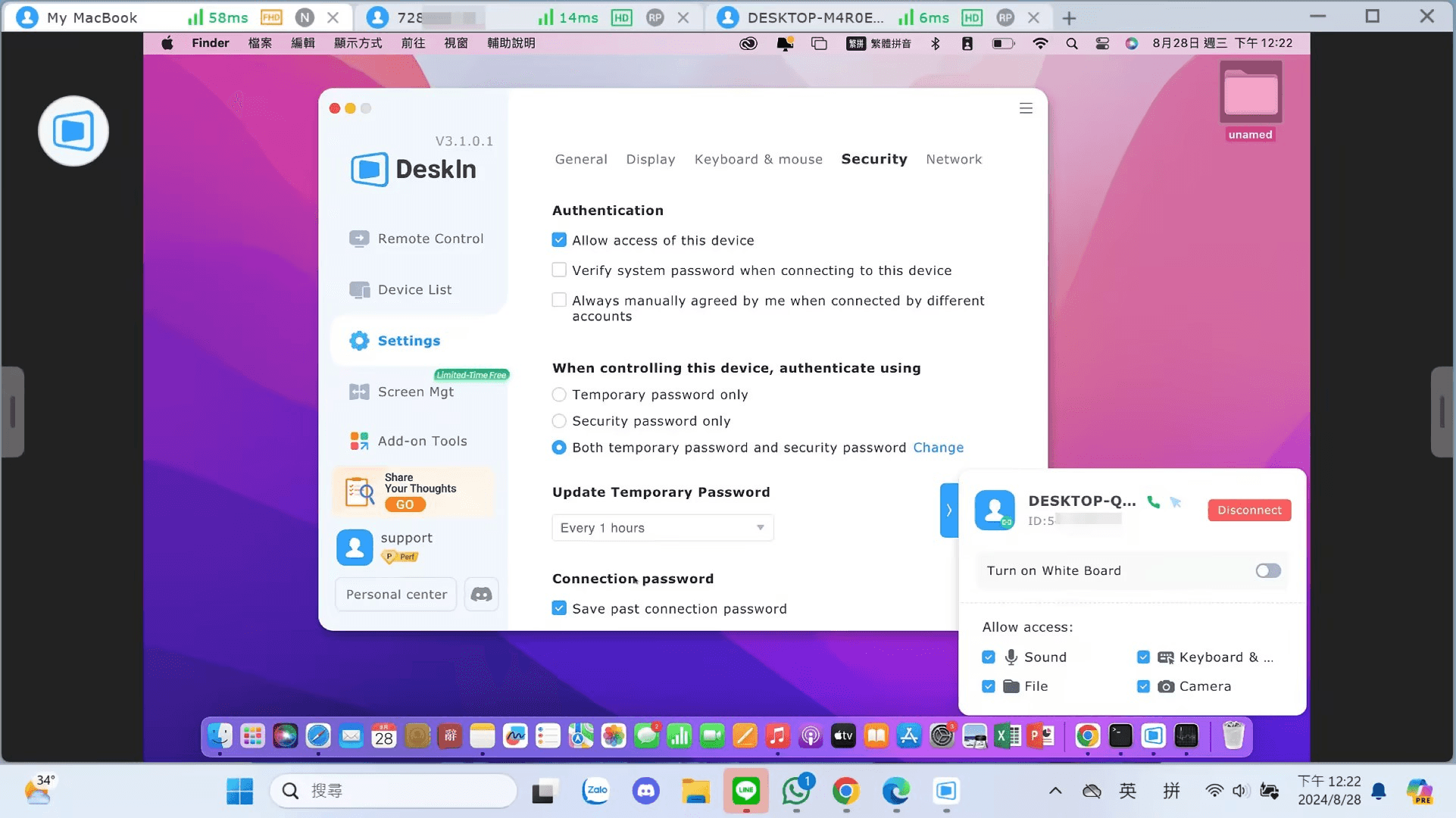The image size is (1456, 818).
Task: Open Personal center
Action: coord(396,595)
